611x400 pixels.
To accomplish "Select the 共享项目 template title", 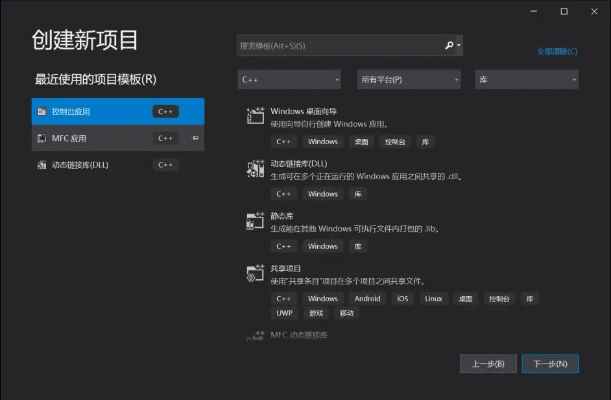I will (286, 268).
